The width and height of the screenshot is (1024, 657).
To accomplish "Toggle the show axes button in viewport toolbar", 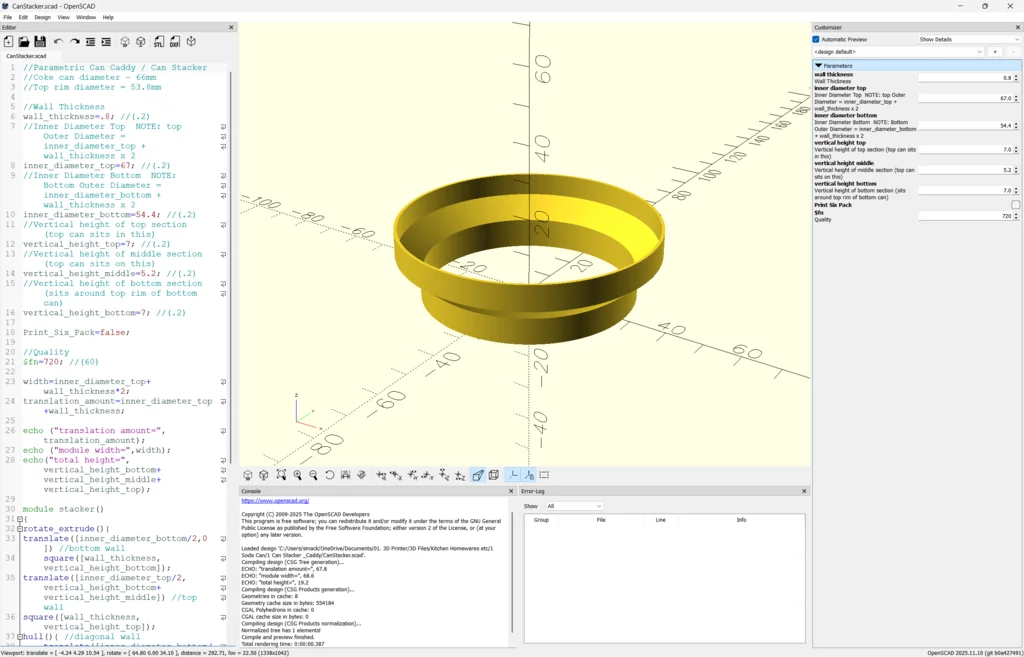I will [513, 475].
